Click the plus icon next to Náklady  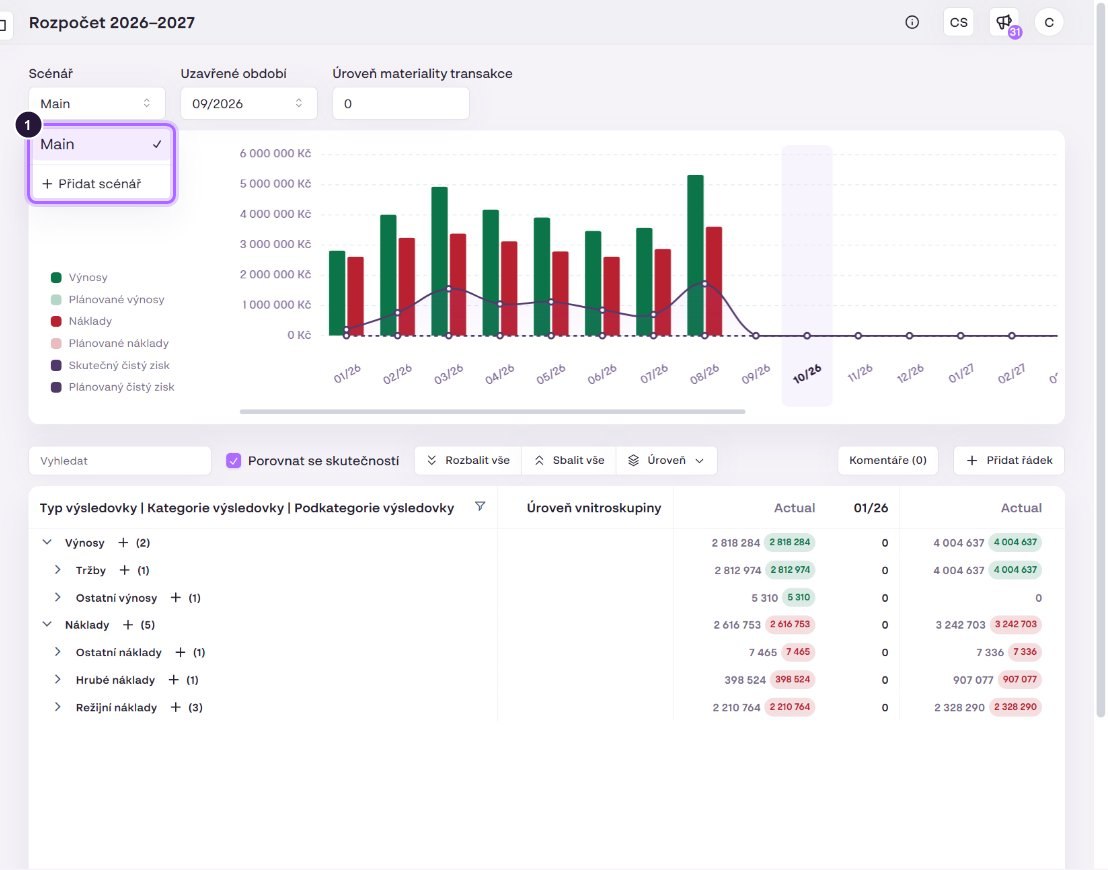pos(128,625)
